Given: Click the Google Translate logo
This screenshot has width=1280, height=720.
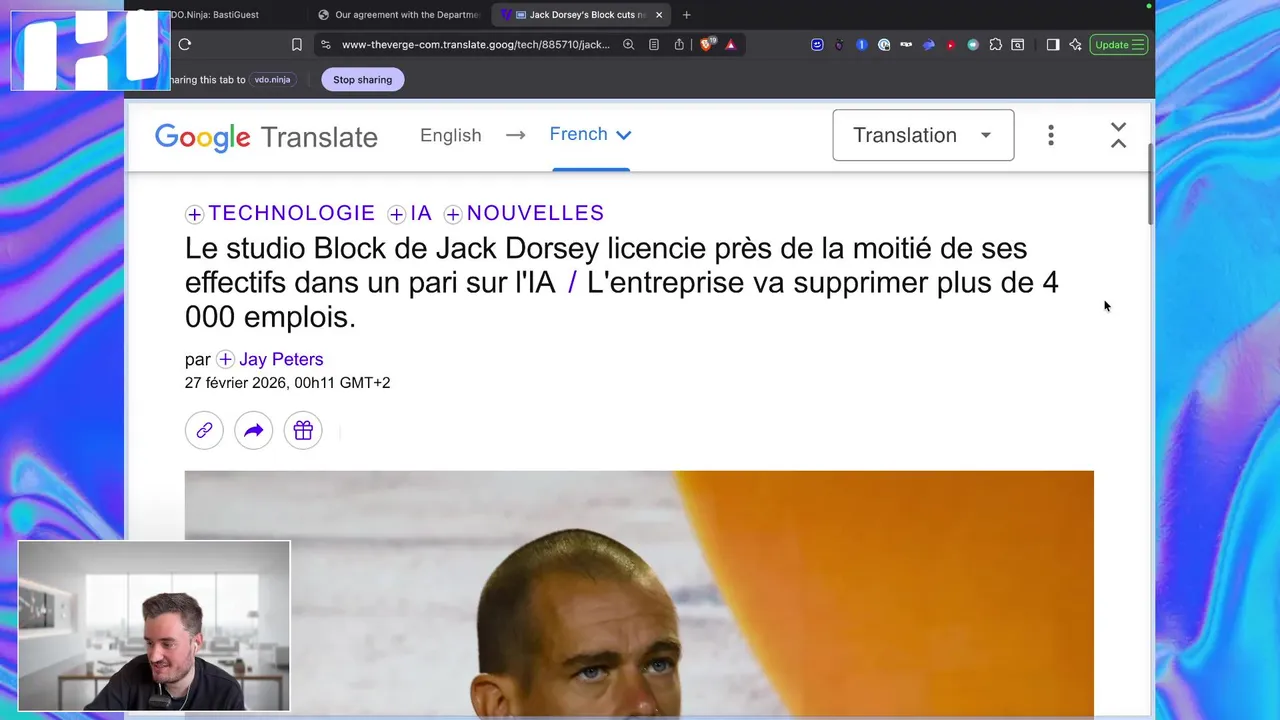Looking at the screenshot, I should 266,137.
